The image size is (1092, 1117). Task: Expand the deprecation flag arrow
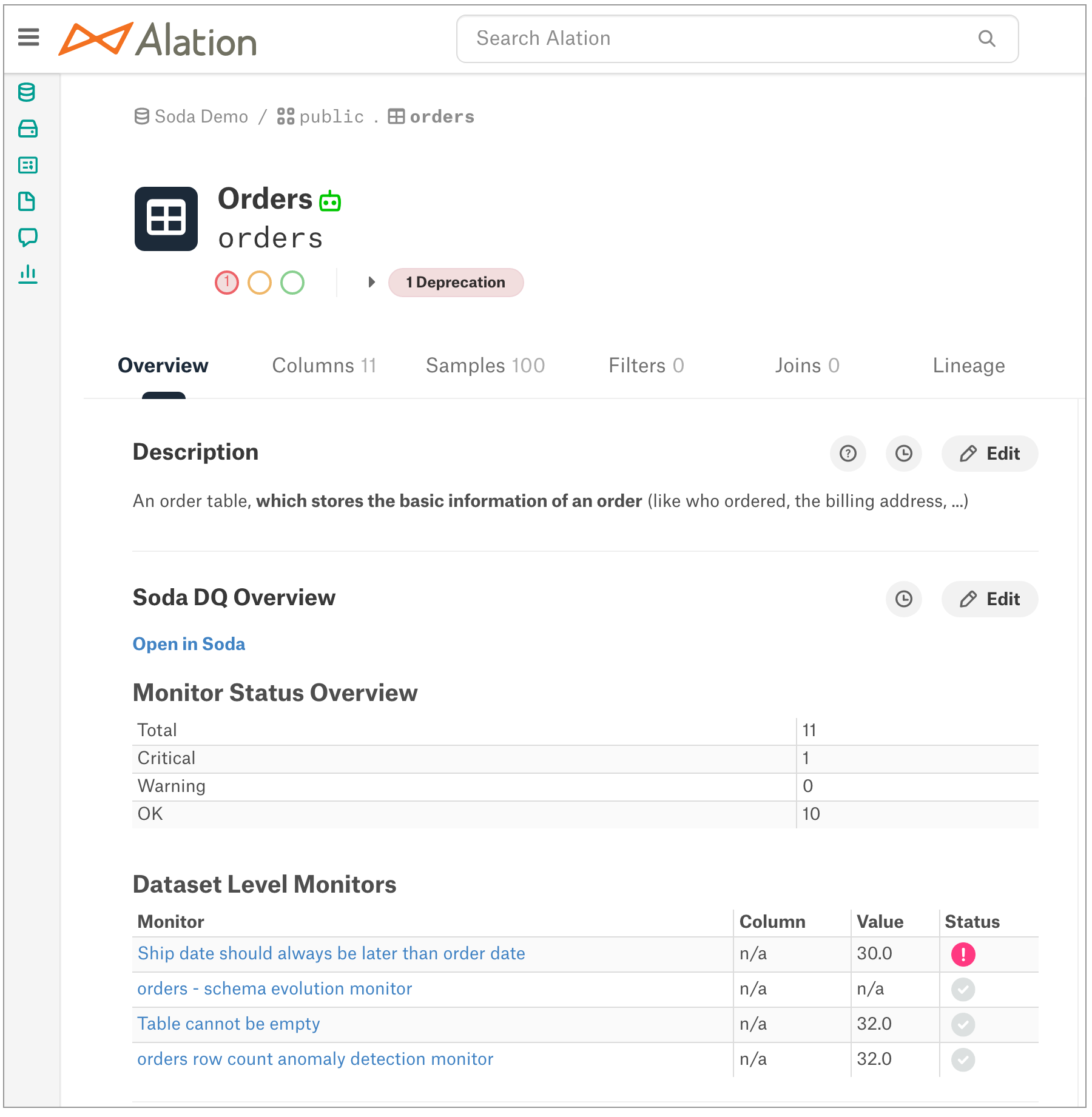(372, 282)
